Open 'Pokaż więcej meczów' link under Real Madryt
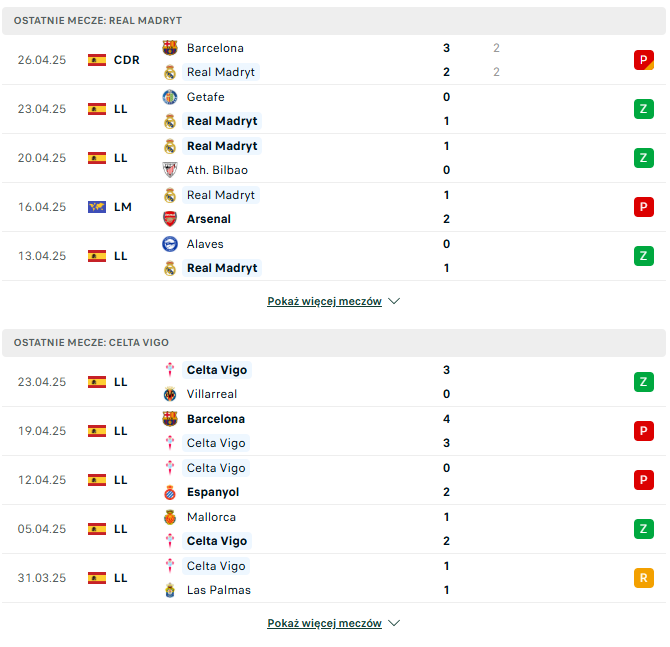Screen dimensions: 670x647 tap(324, 301)
